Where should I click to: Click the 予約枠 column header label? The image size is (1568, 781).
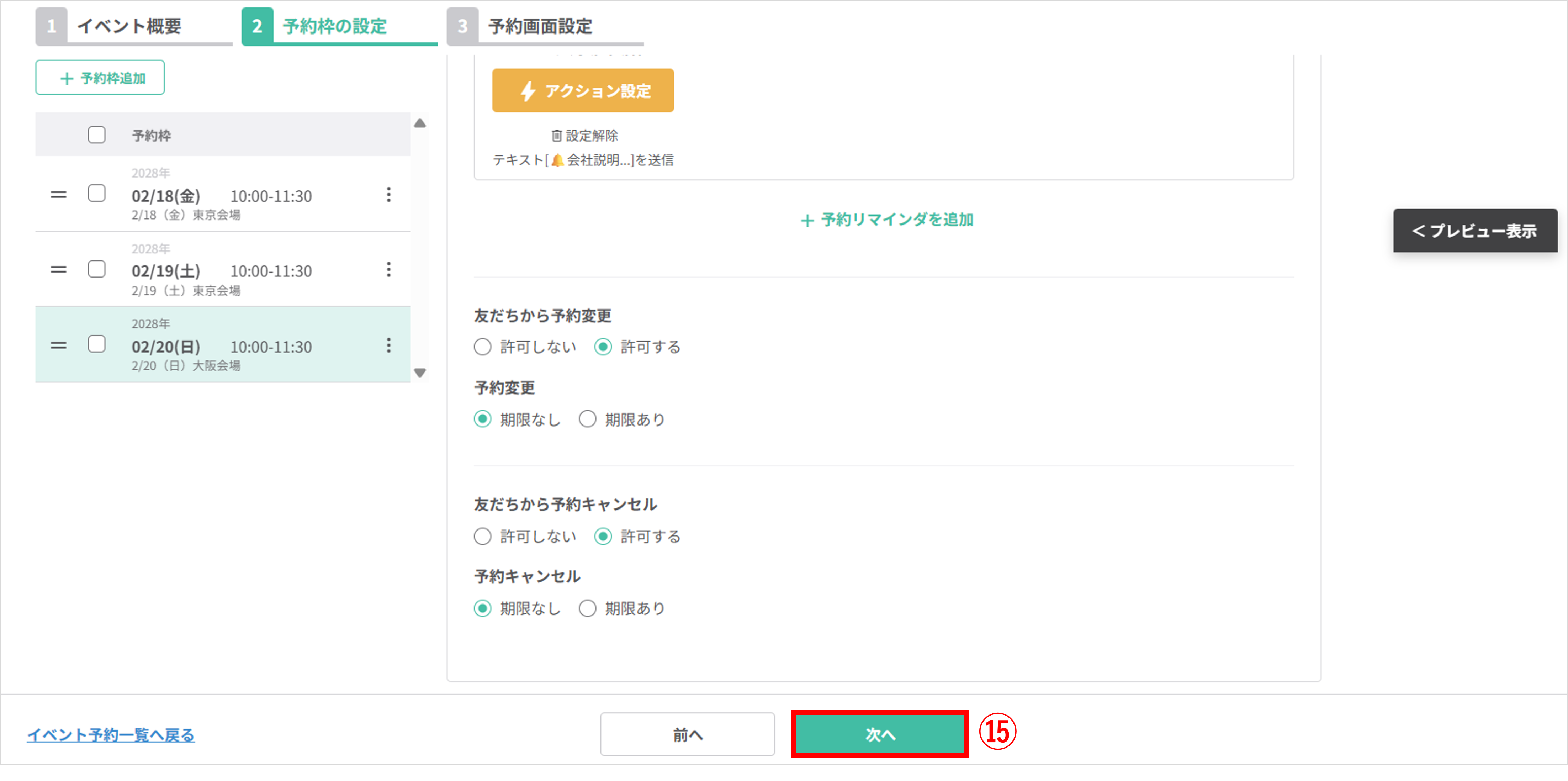click(x=152, y=135)
